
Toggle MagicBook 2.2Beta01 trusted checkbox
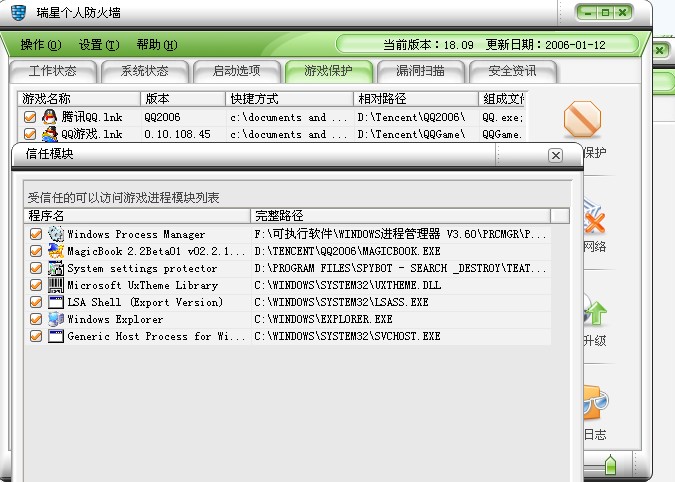click(36, 251)
